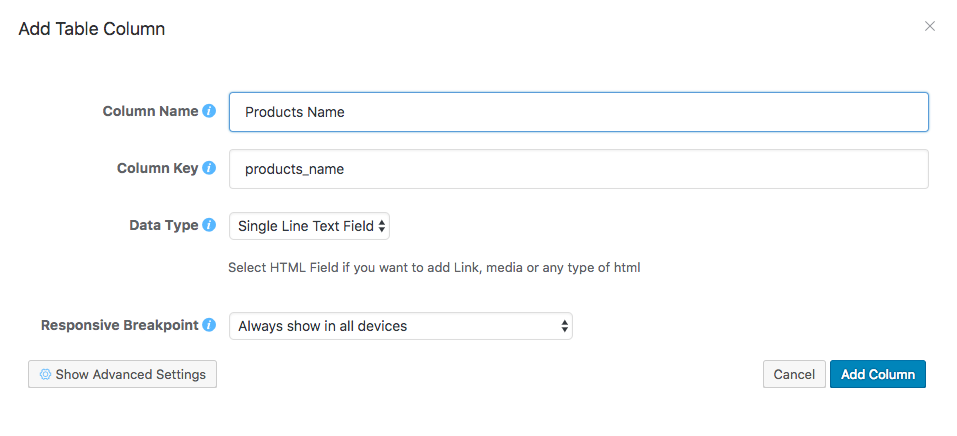Image resolution: width=957 pixels, height=436 pixels.
Task: Click the Data Type info icon
Action: (x=209, y=225)
